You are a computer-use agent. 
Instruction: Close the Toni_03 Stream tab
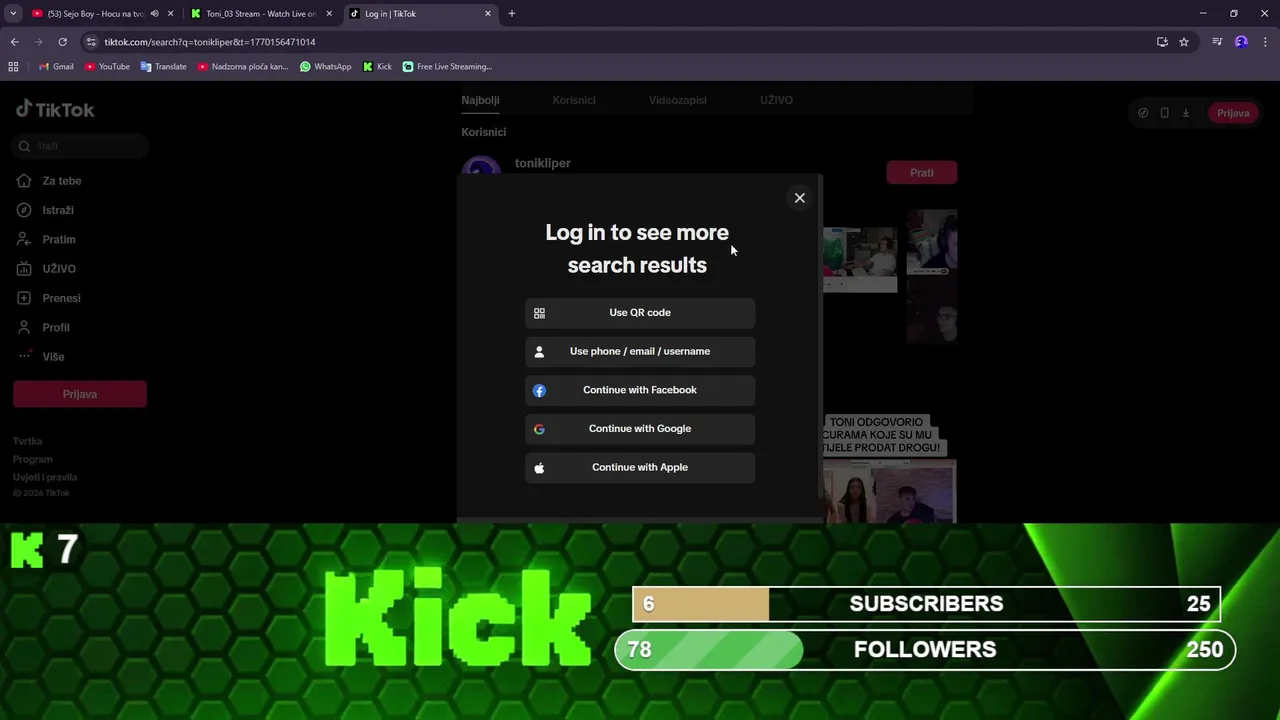pos(329,14)
